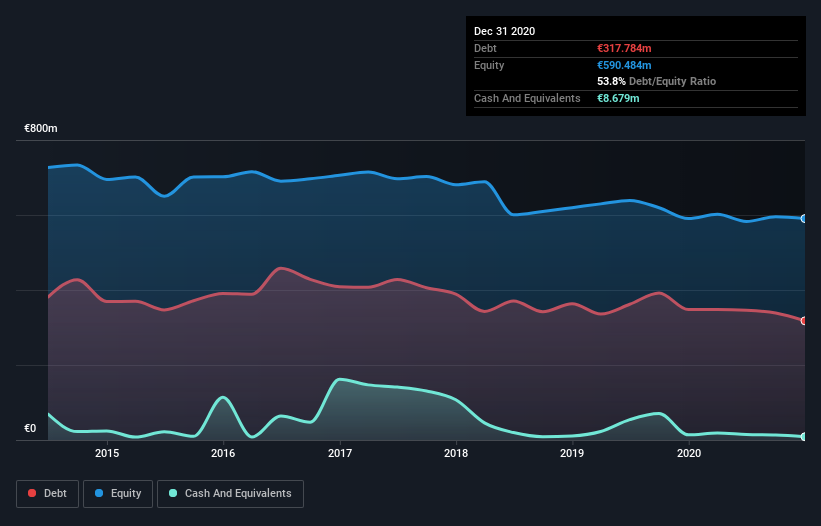This screenshot has width=821, height=526.
Task: Click the teal Cash legend dot
Action: tap(173, 493)
